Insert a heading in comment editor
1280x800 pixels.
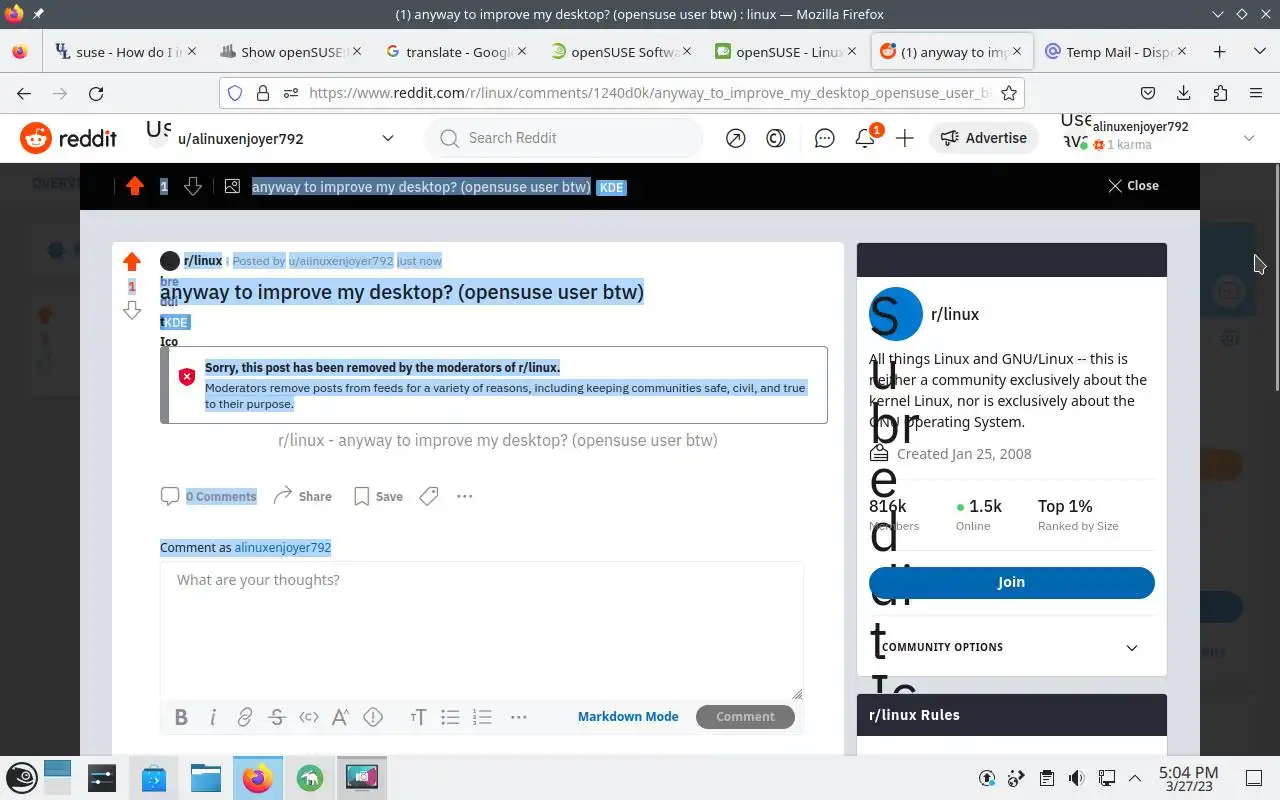click(418, 717)
